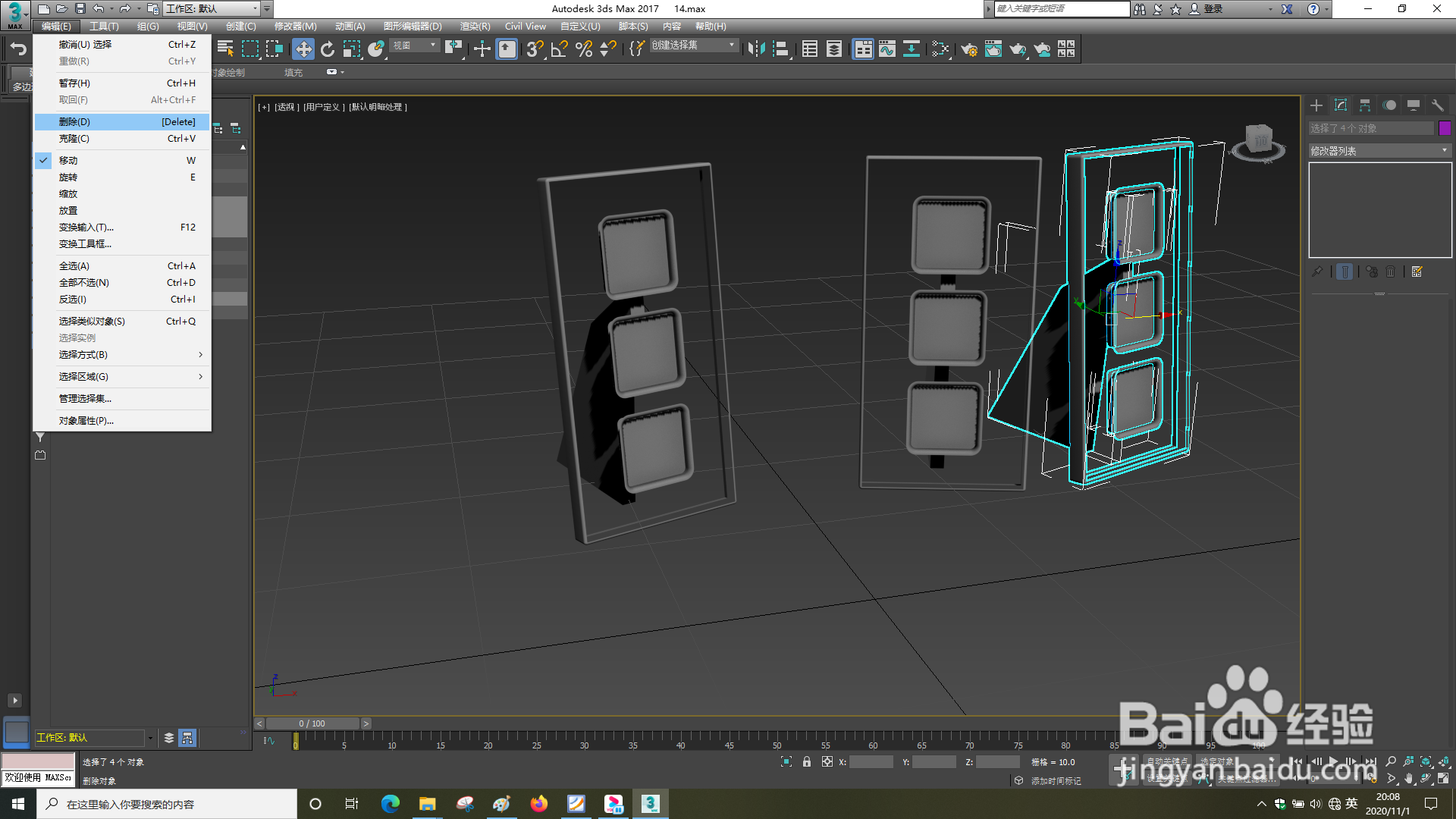
Task: Open Microsoft Edge from taskbar
Action: pyautogui.click(x=391, y=804)
